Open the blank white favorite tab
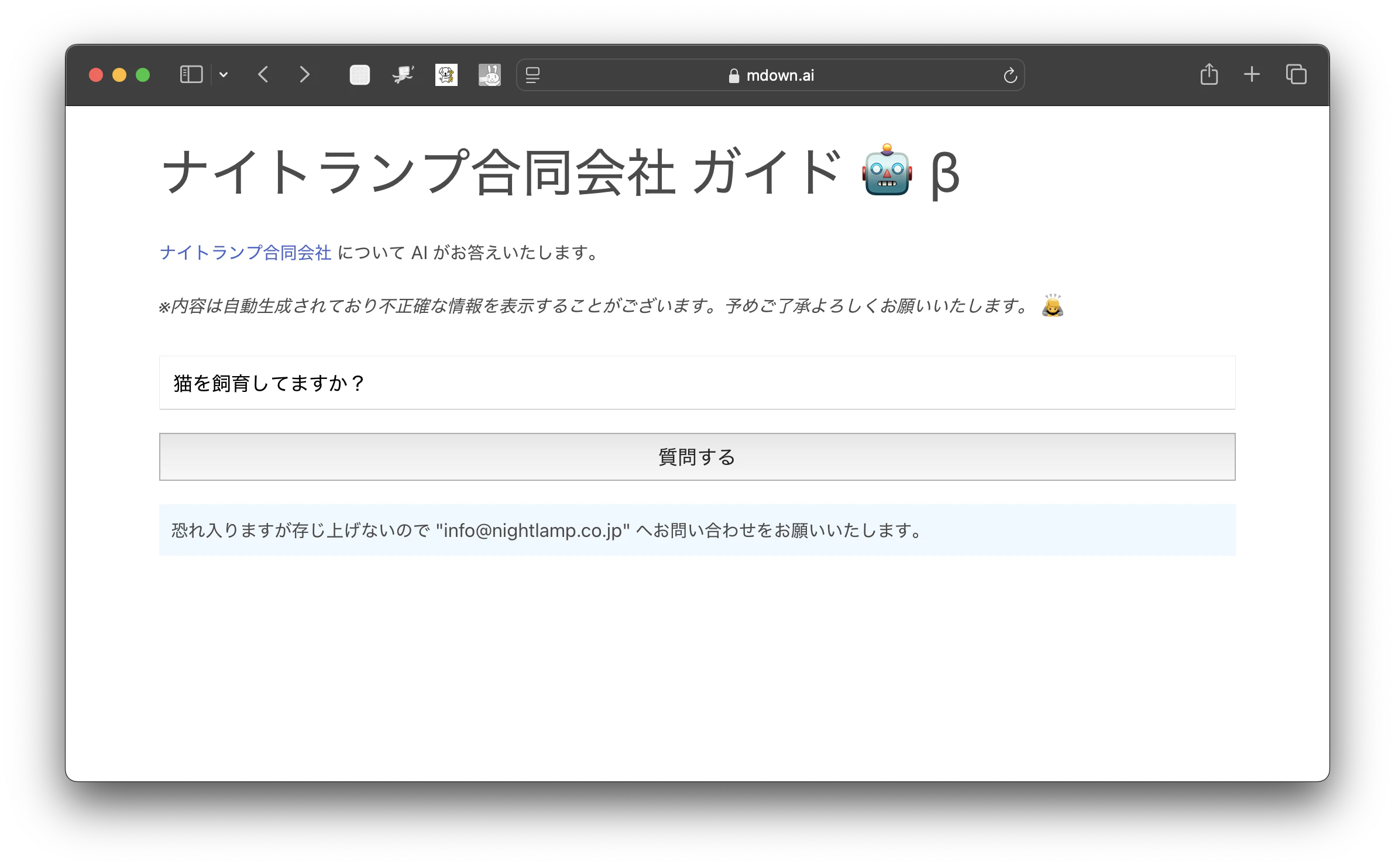The height and width of the screenshot is (868, 1395). coord(359,75)
